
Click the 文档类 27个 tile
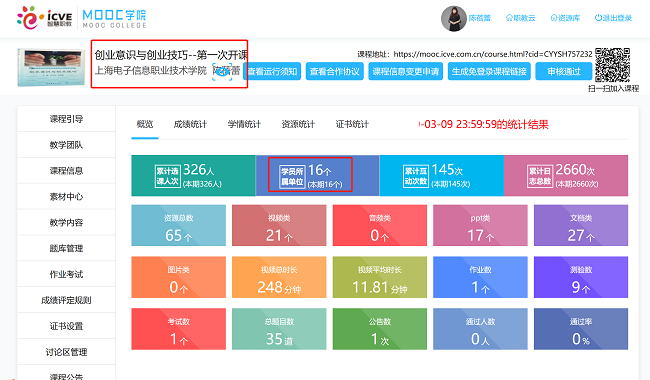pos(581,225)
